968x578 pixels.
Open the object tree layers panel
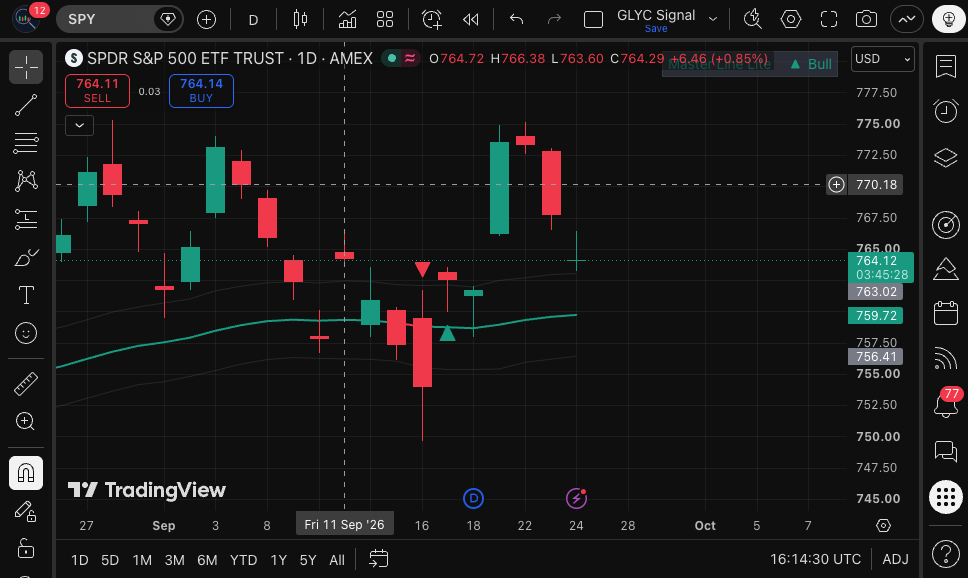946,157
